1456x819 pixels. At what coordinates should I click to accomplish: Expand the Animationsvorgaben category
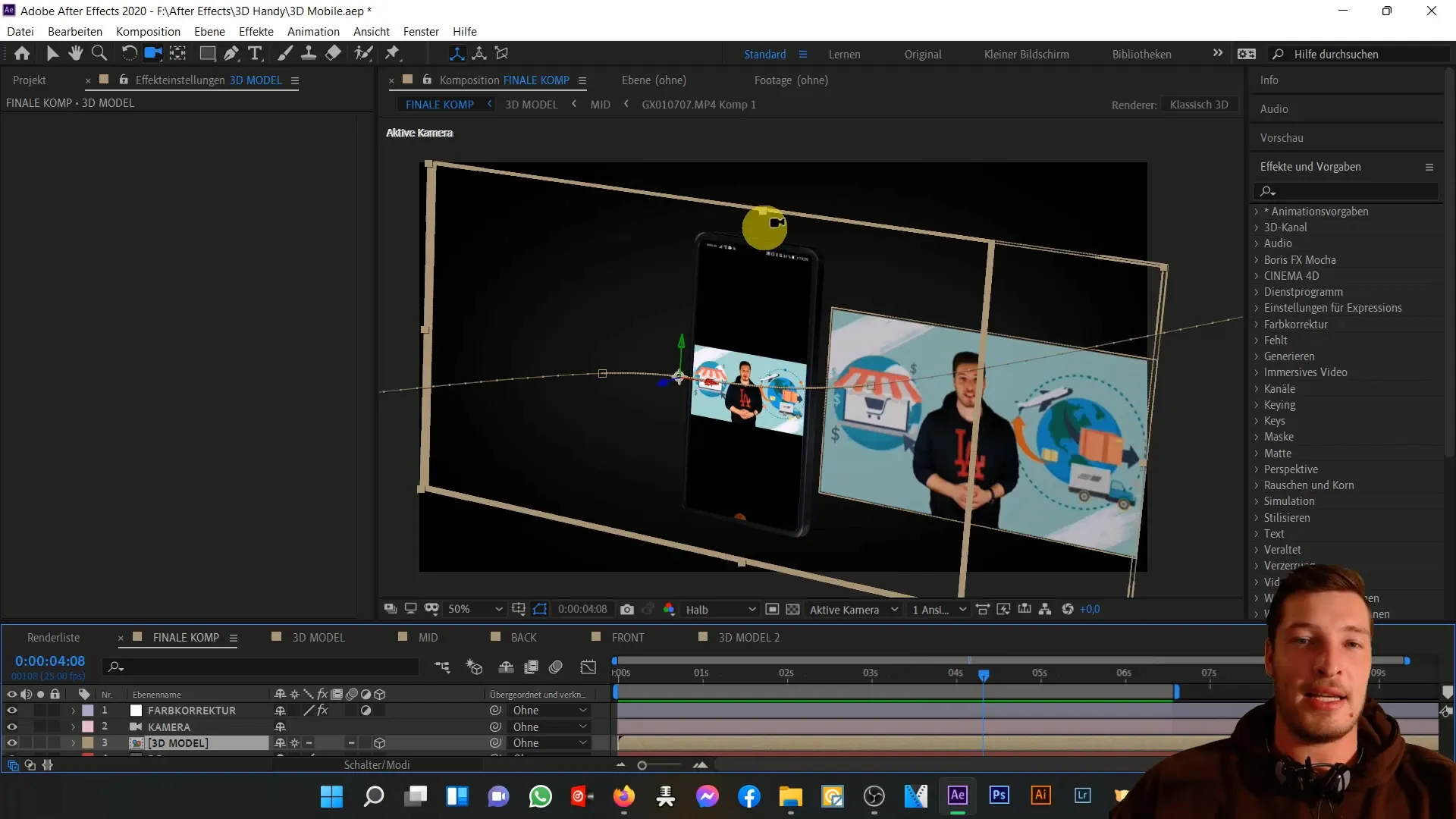(x=1257, y=211)
